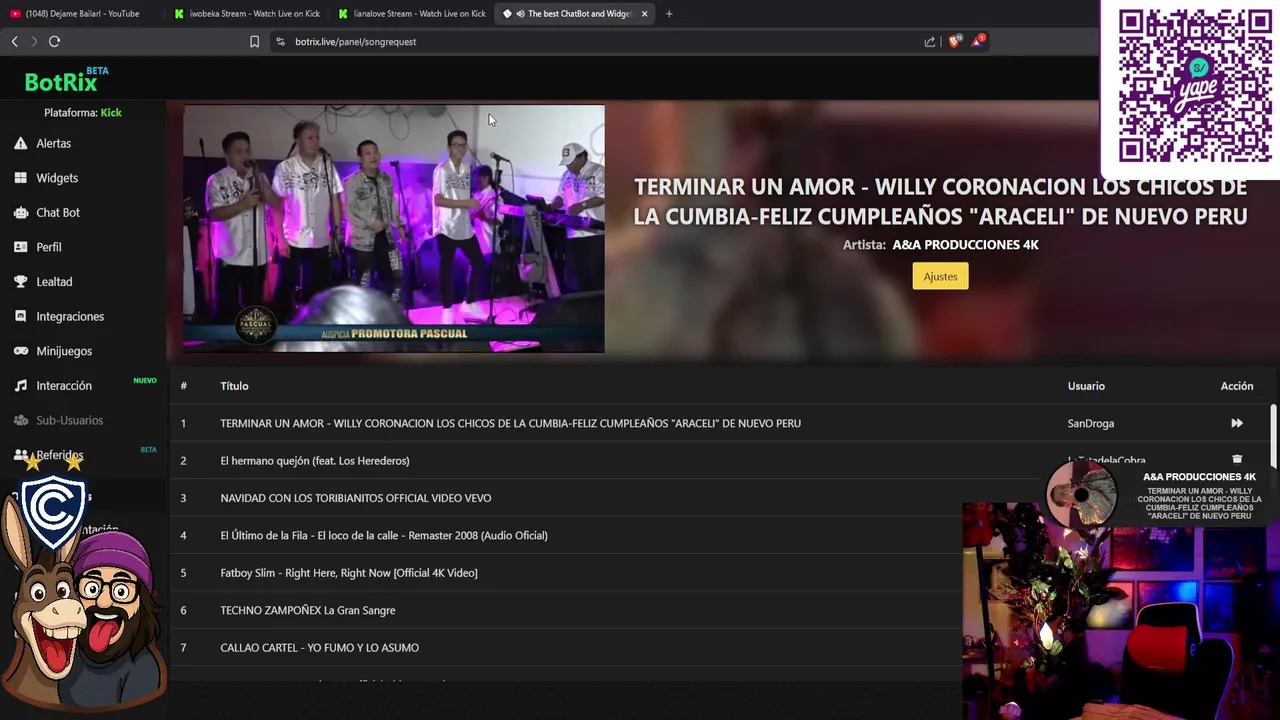
Task: Reload the current page
Action: tap(54, 41)
